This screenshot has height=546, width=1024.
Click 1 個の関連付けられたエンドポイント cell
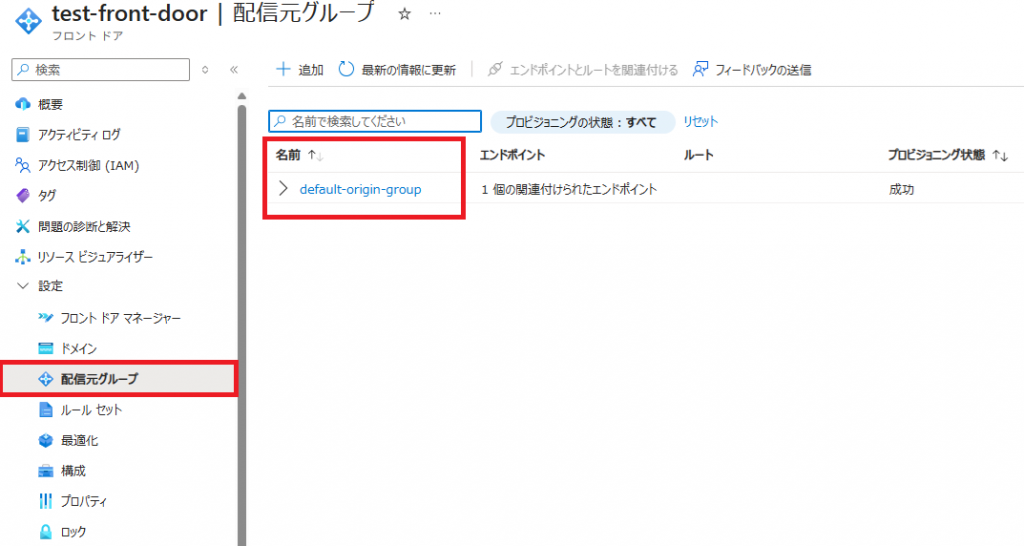(x=569, y=189)
